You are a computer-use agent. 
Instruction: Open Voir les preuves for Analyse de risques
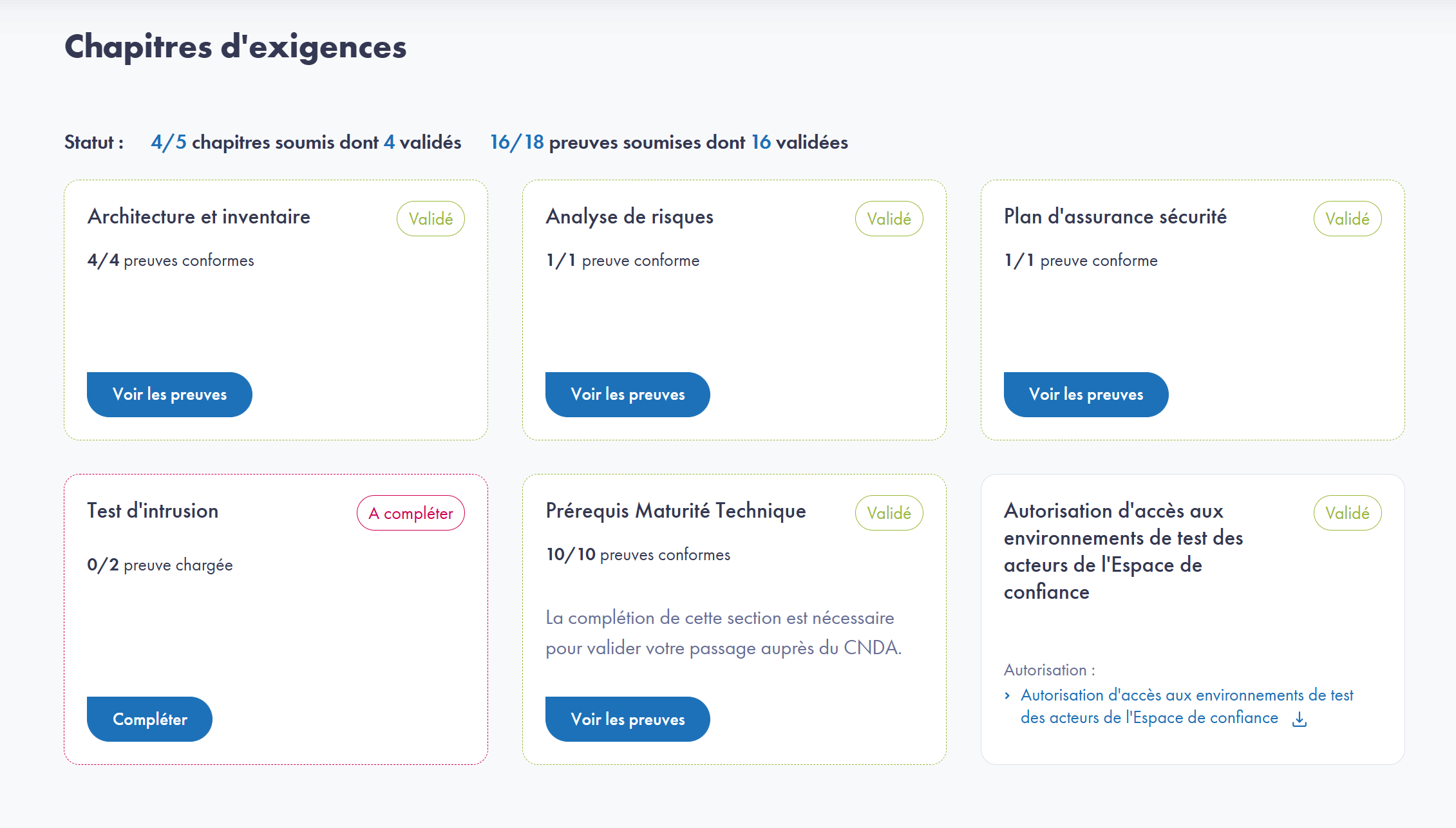point(627,395)
